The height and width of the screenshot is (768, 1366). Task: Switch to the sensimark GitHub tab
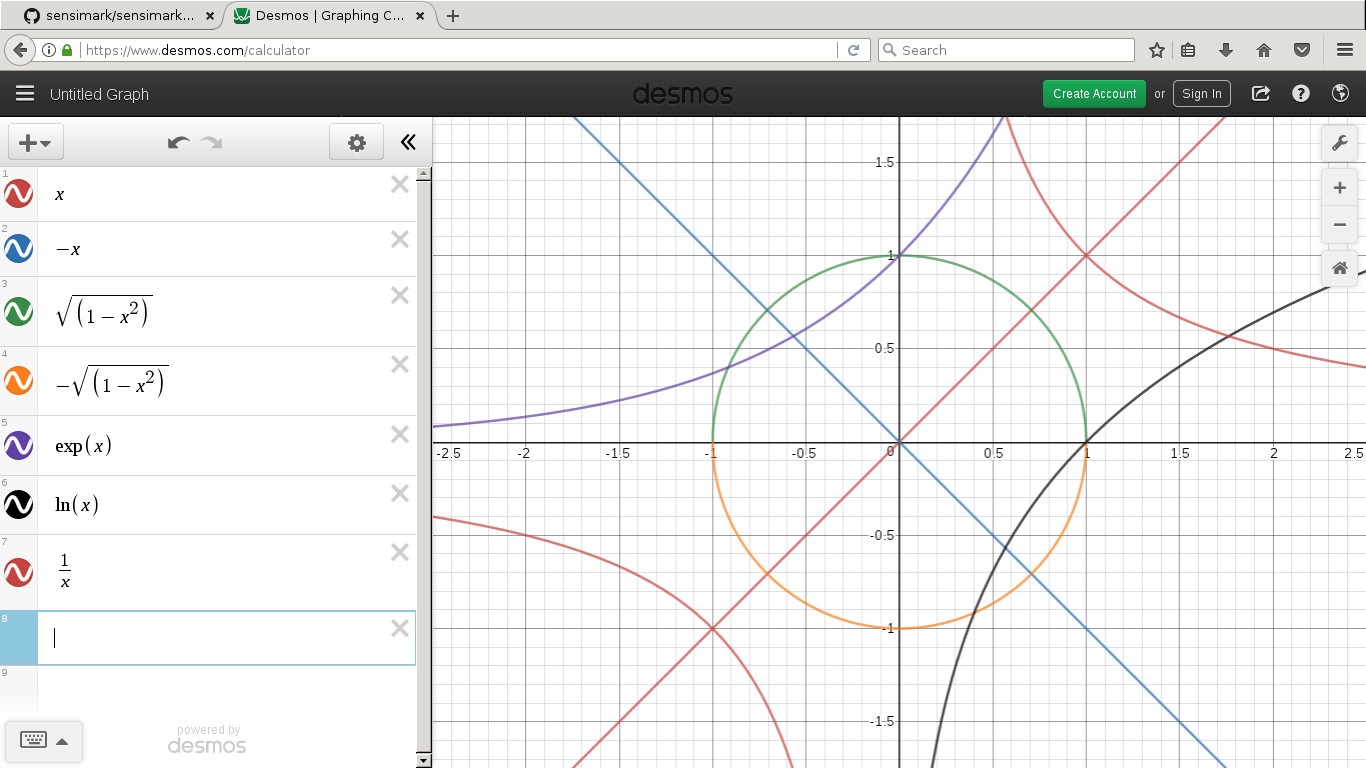point(118,16)
